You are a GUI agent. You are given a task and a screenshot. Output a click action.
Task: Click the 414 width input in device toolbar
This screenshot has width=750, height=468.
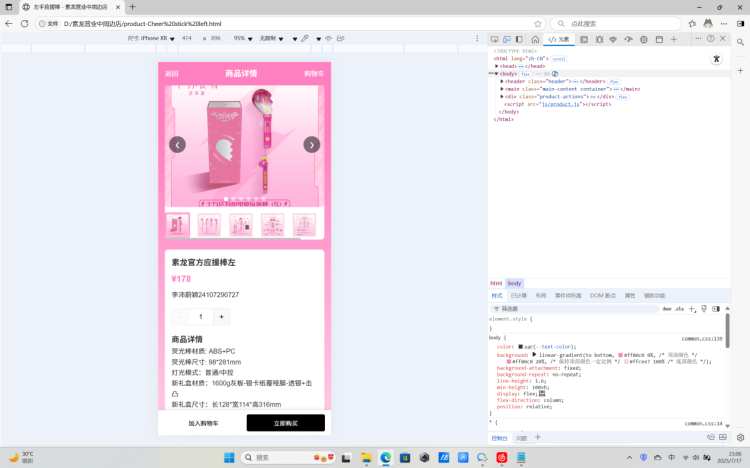pyautogui.click(x=187, y=38)
